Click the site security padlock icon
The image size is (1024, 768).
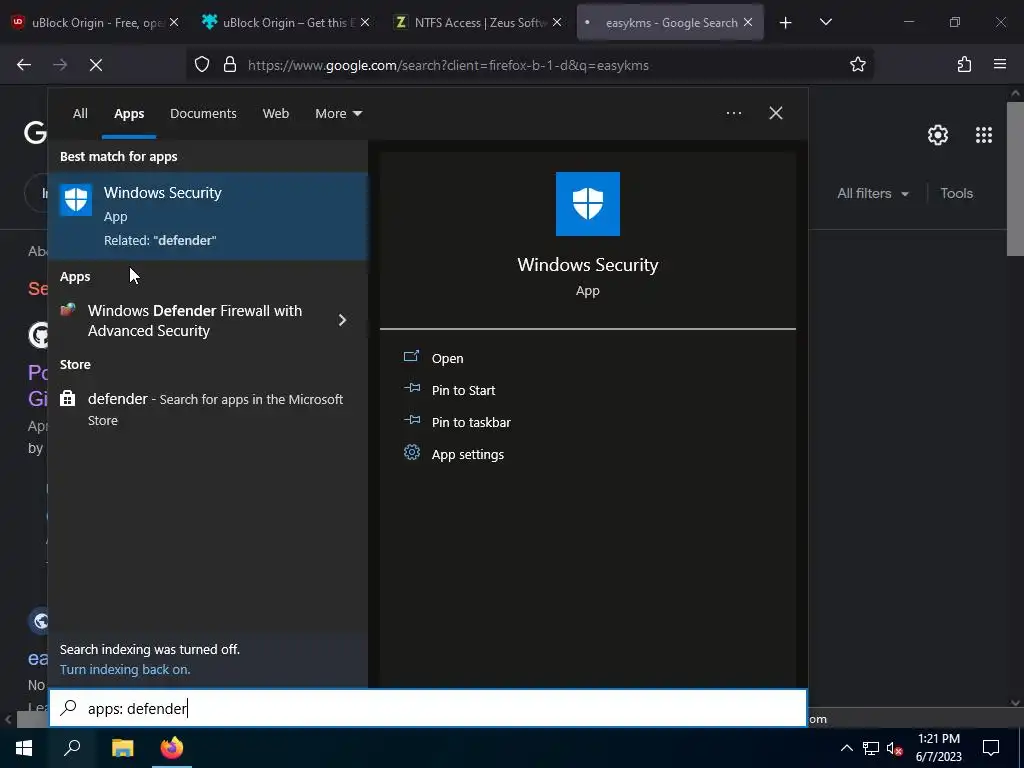[230, 65]
